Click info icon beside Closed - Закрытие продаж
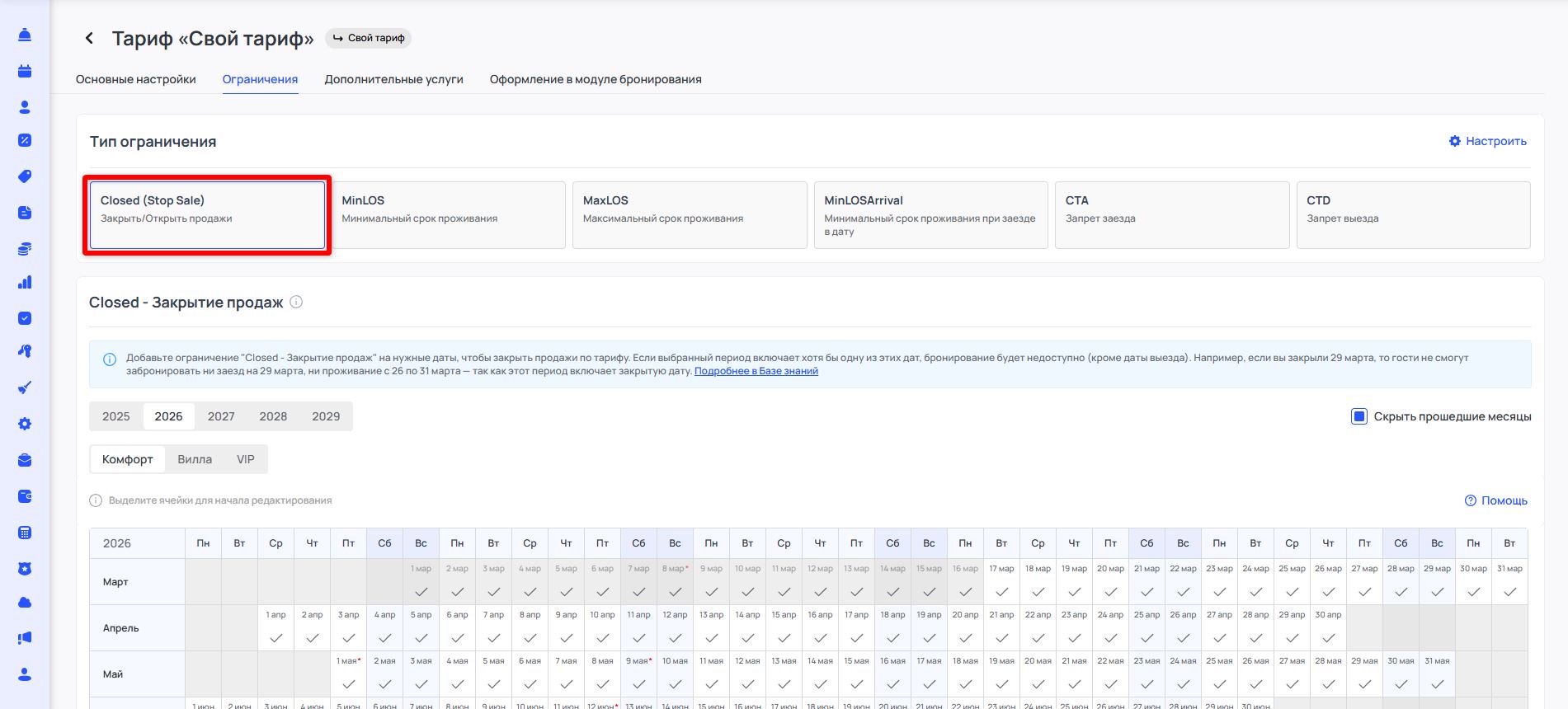 click(296, 303)
